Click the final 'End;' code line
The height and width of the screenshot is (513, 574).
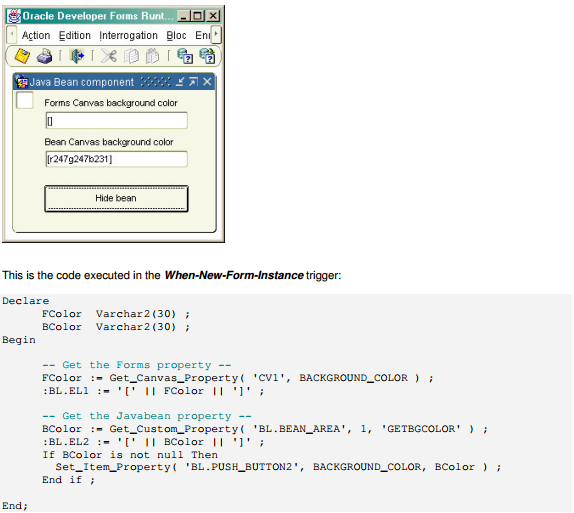[x=15, y=506]
